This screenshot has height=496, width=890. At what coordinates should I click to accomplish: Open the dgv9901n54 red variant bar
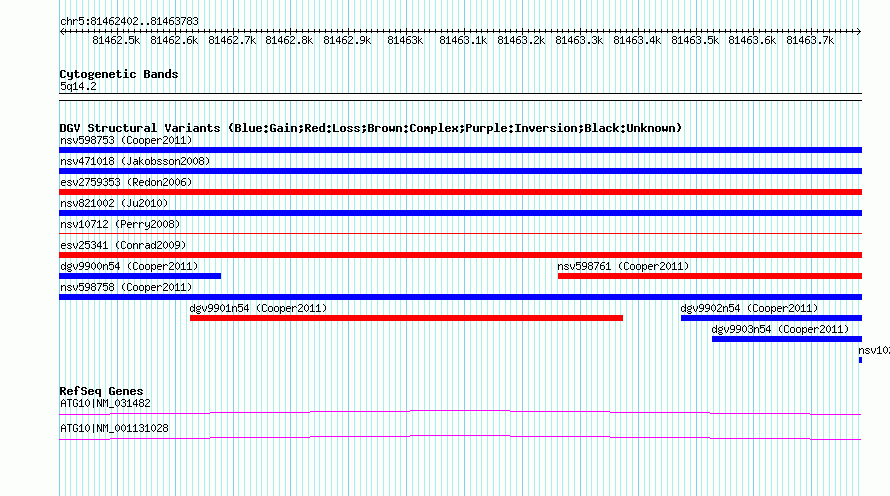pos(406,318)
